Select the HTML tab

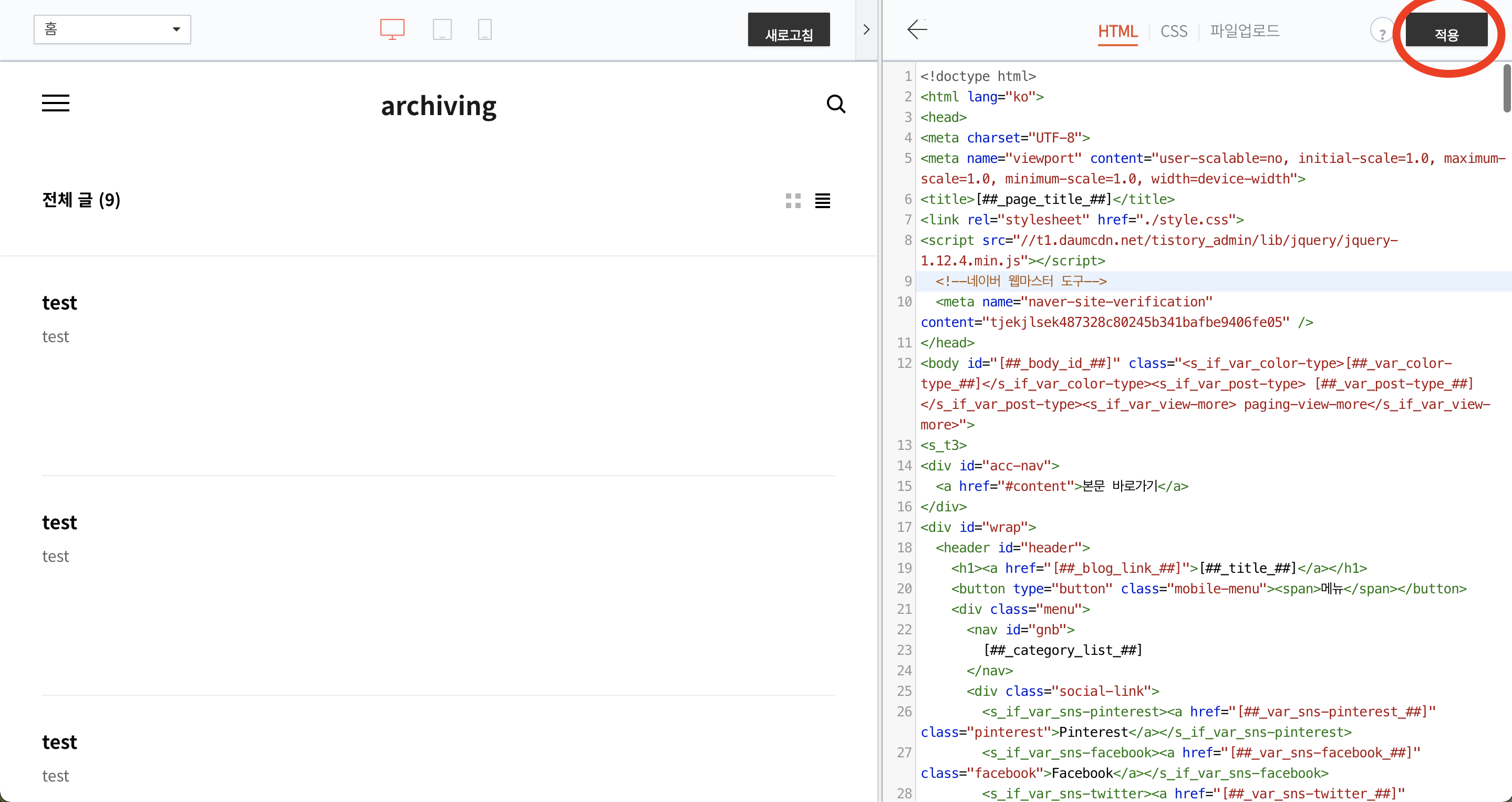point(1117,31)
